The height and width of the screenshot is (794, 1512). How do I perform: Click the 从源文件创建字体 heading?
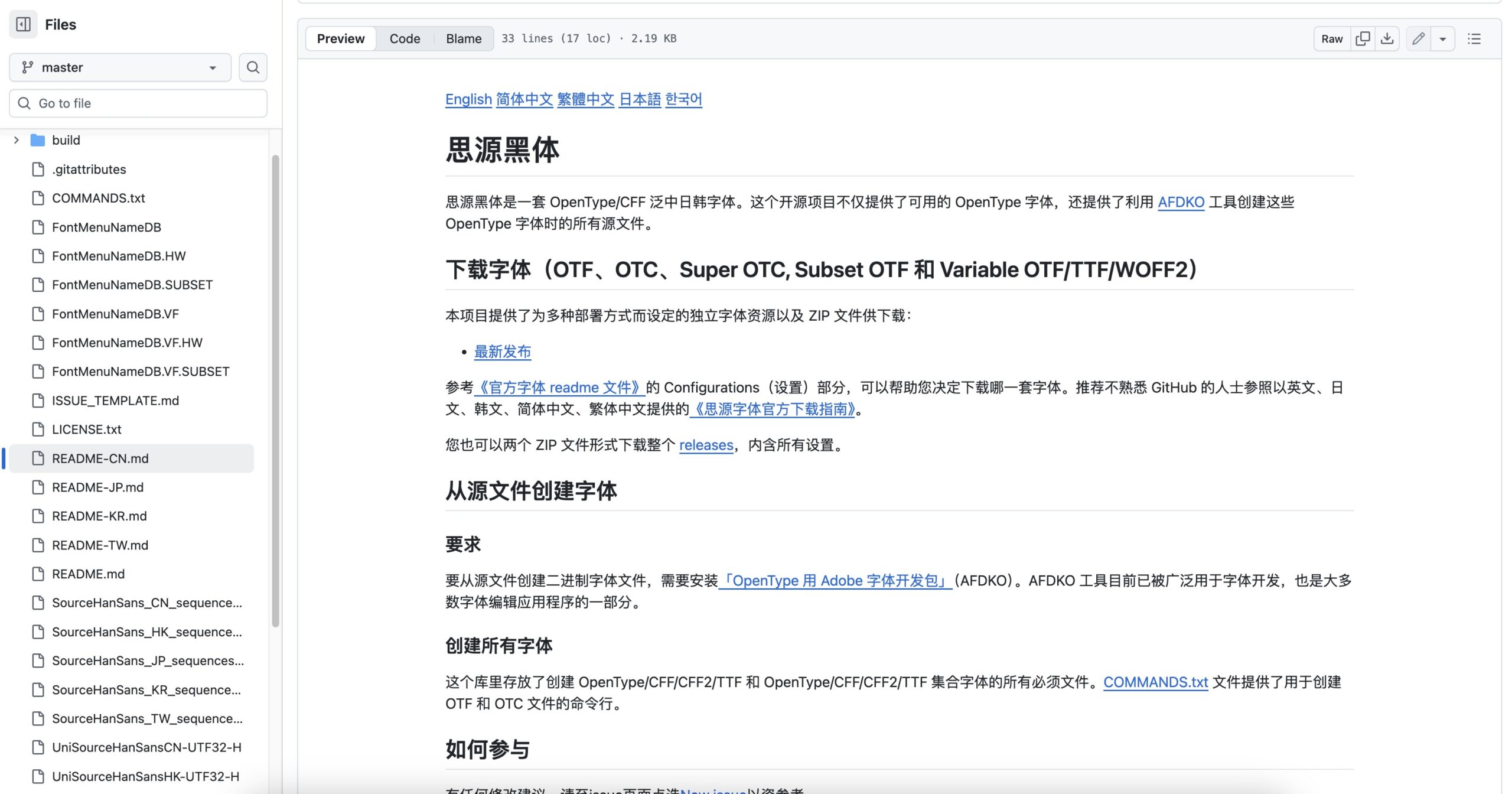531,491
